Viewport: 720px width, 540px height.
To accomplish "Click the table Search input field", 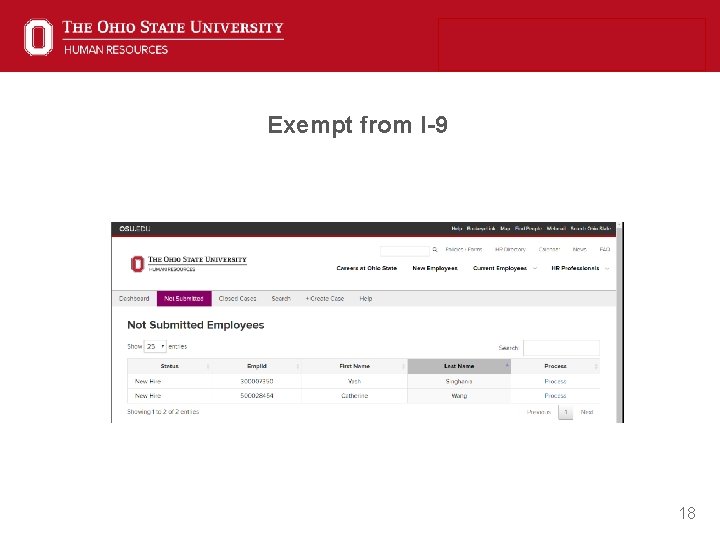I will 561,348.
